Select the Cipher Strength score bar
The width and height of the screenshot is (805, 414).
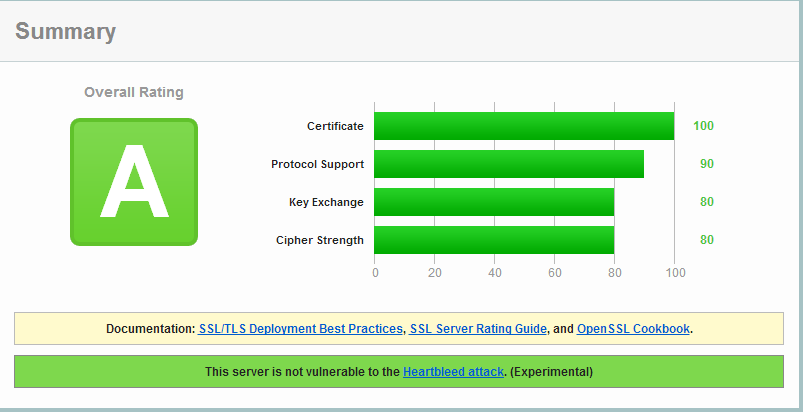494,240
